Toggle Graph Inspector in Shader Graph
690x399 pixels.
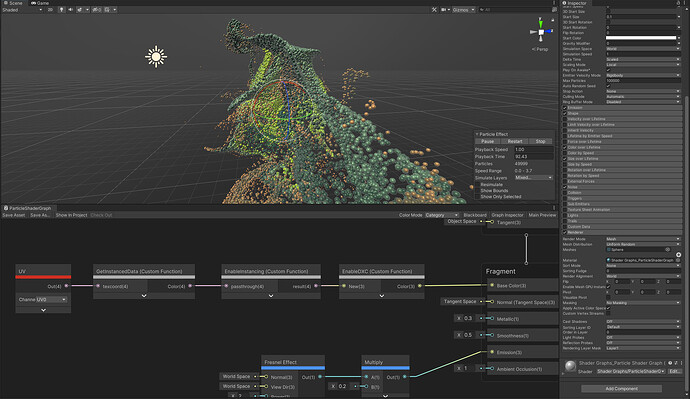507,215
